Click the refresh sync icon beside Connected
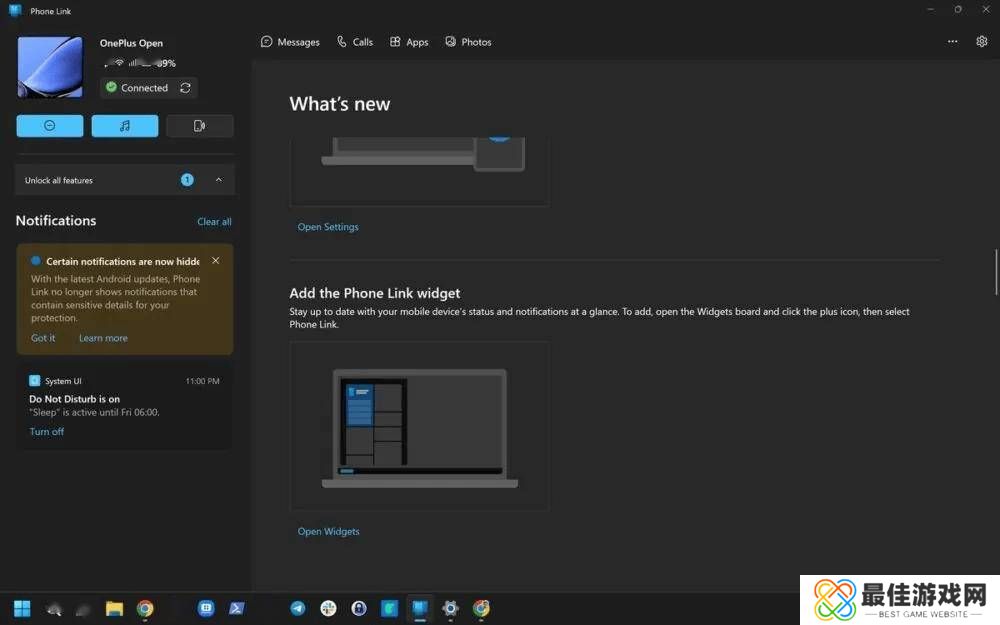 [185, 88]
